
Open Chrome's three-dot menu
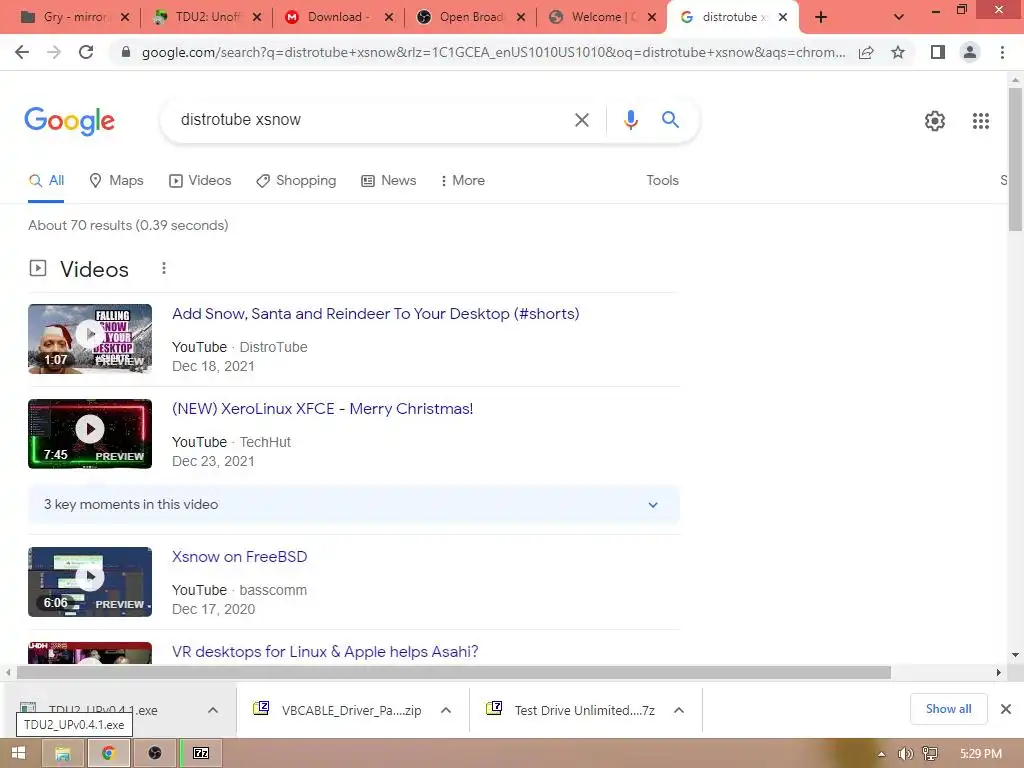(x=1002, y=52)
